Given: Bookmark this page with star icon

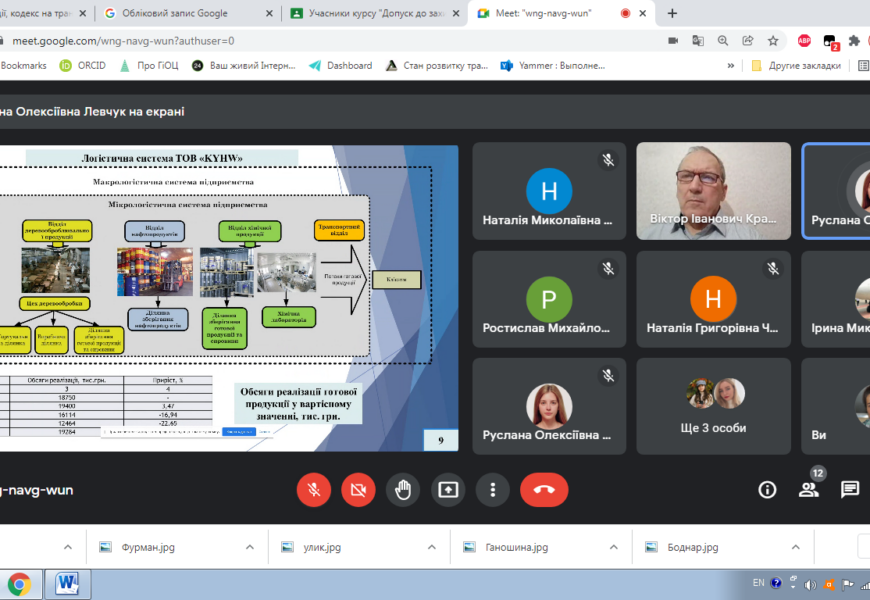Looking at the screenshot, I should (773, 41).
